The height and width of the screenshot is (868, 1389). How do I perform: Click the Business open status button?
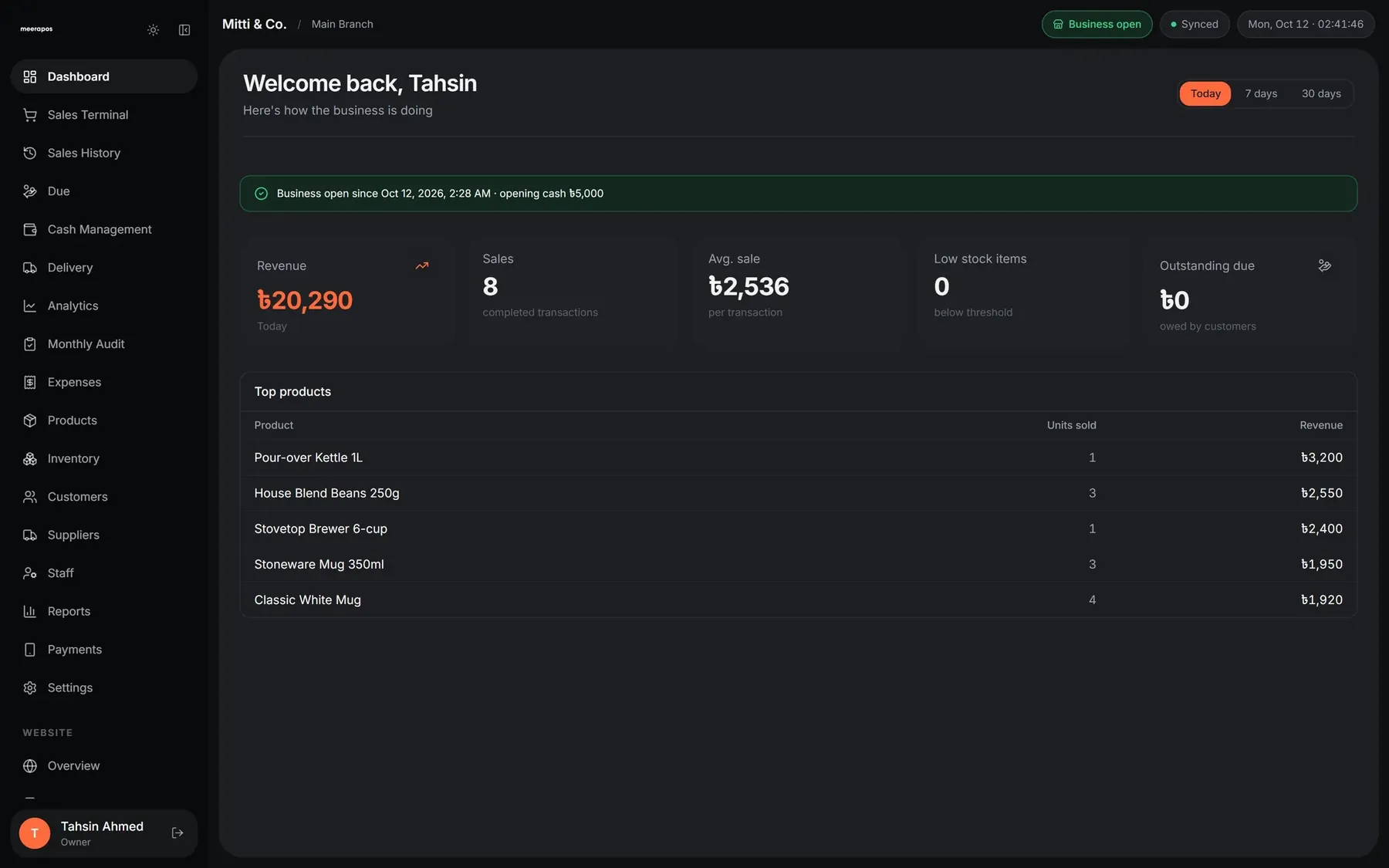tap(1097, 24)
